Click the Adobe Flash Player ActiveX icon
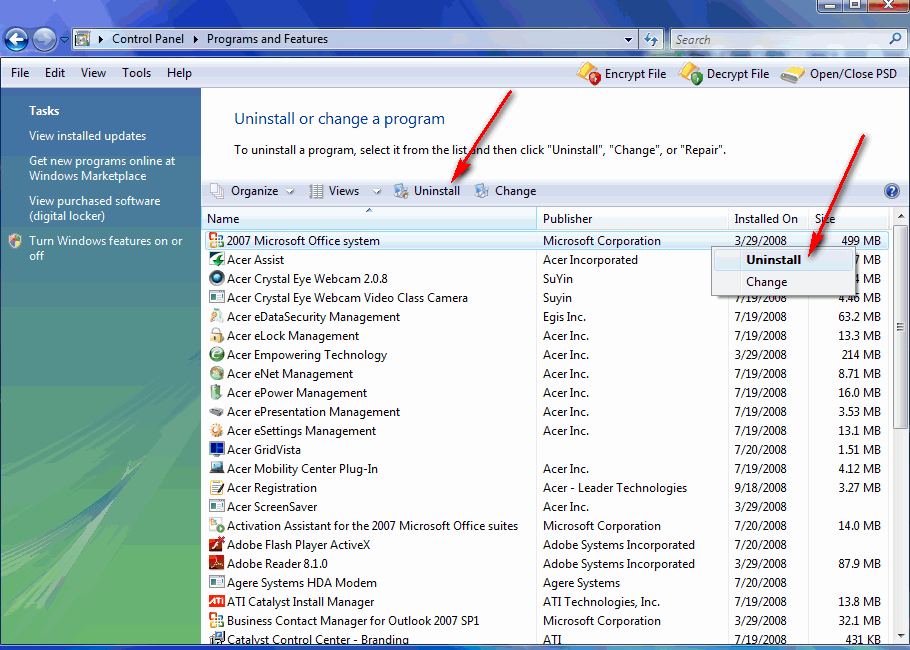This screenshot has height=650, width=910. pyautogui.click(x=216, y=544)
